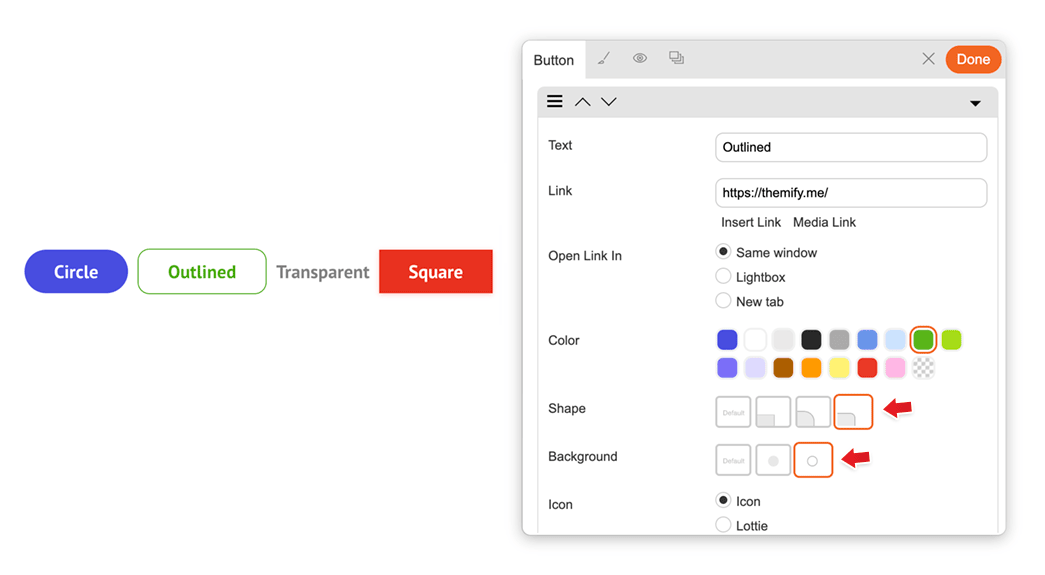Choose the circle corner shape option
This screenshot has width=1045, height=575.
click(x=813, y=412)
